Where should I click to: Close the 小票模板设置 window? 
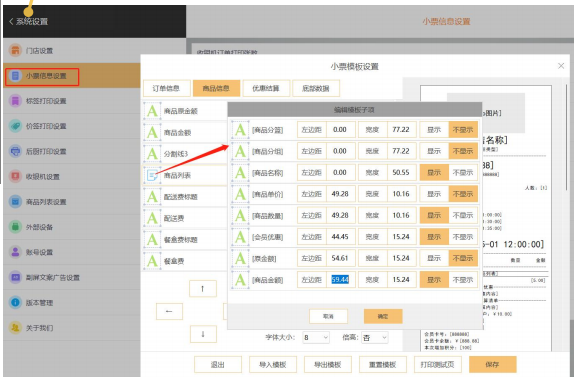[561, 66]
